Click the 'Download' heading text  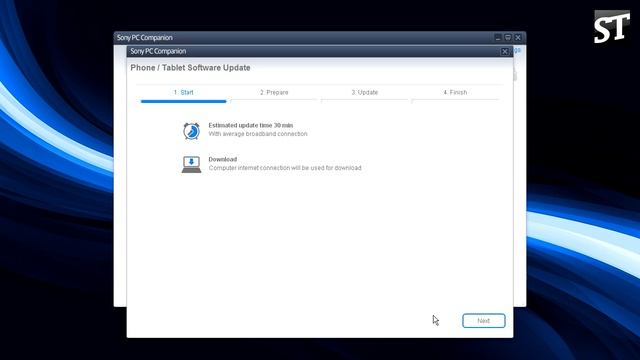pos(222,159)
